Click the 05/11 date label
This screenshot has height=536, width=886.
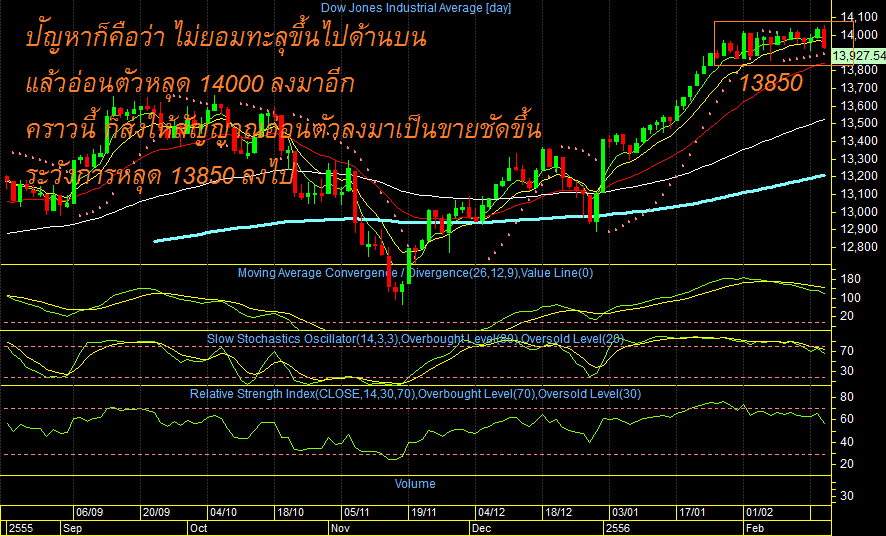(x=357, y=512)
